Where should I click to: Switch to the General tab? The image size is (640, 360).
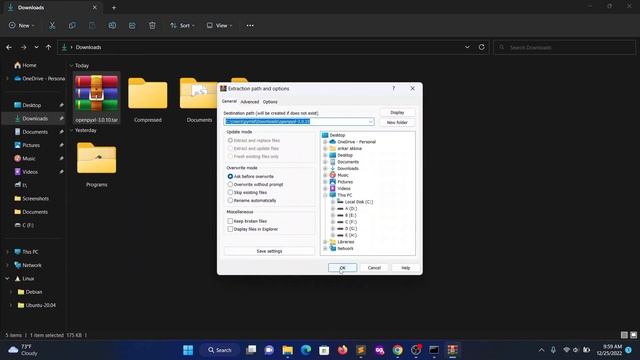pos(229,101)
